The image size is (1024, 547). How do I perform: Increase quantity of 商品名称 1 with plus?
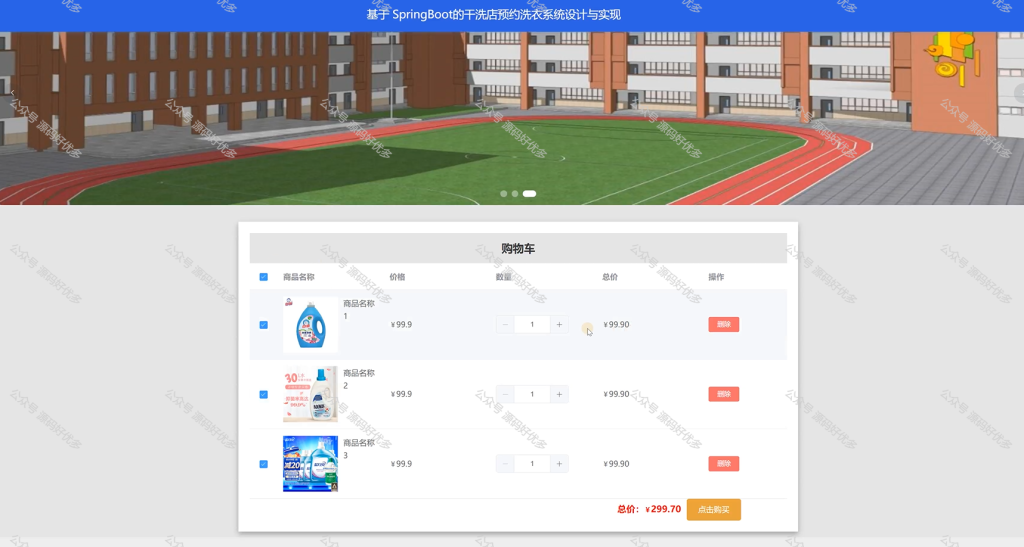(x=559, y=324)
